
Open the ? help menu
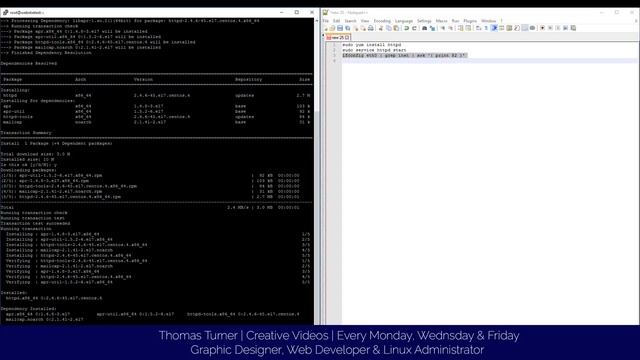click(502, 21)
